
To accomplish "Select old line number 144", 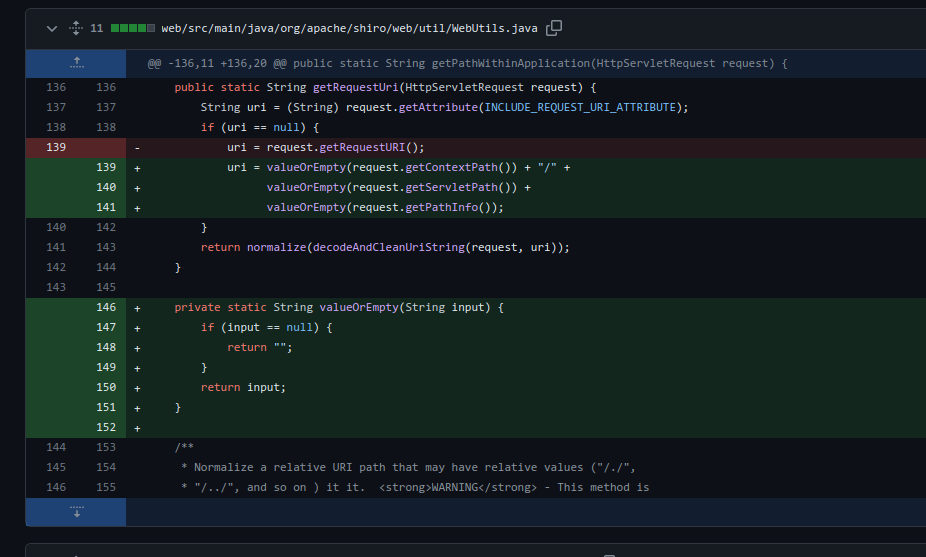I will click(x=56, y=447).
